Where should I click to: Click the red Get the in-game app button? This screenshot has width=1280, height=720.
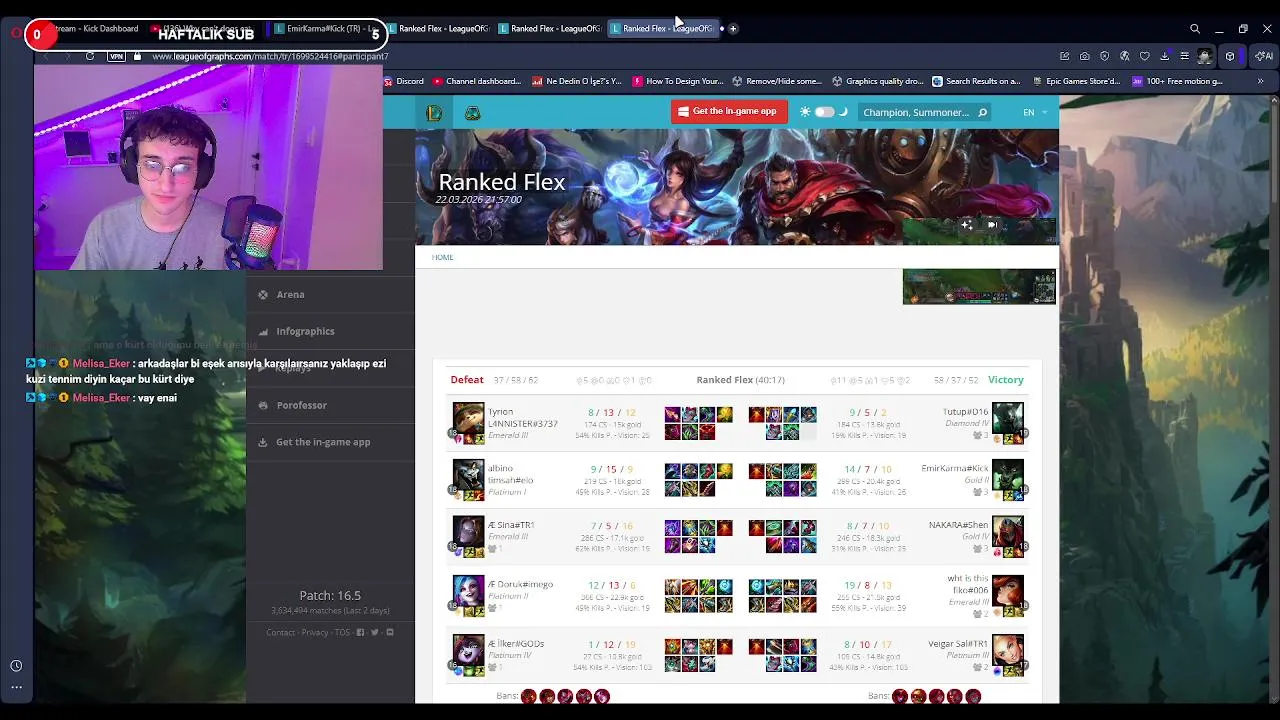point(729,111)
